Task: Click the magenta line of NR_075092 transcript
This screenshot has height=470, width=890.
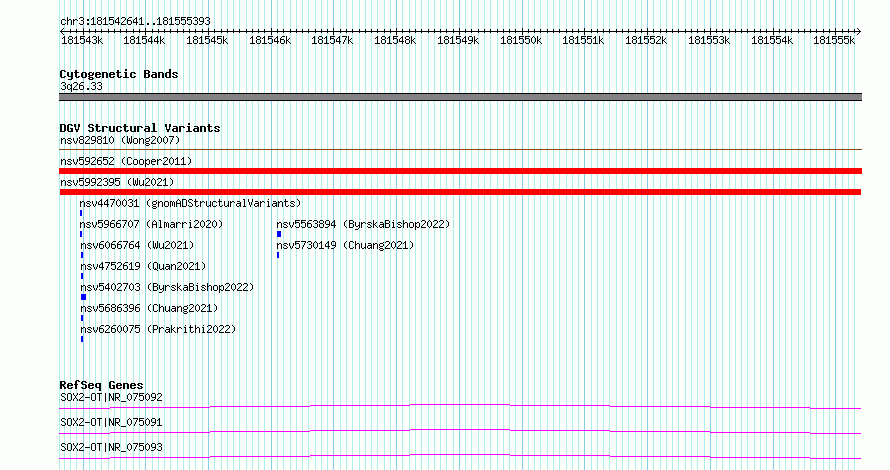Action: [460, 406]
